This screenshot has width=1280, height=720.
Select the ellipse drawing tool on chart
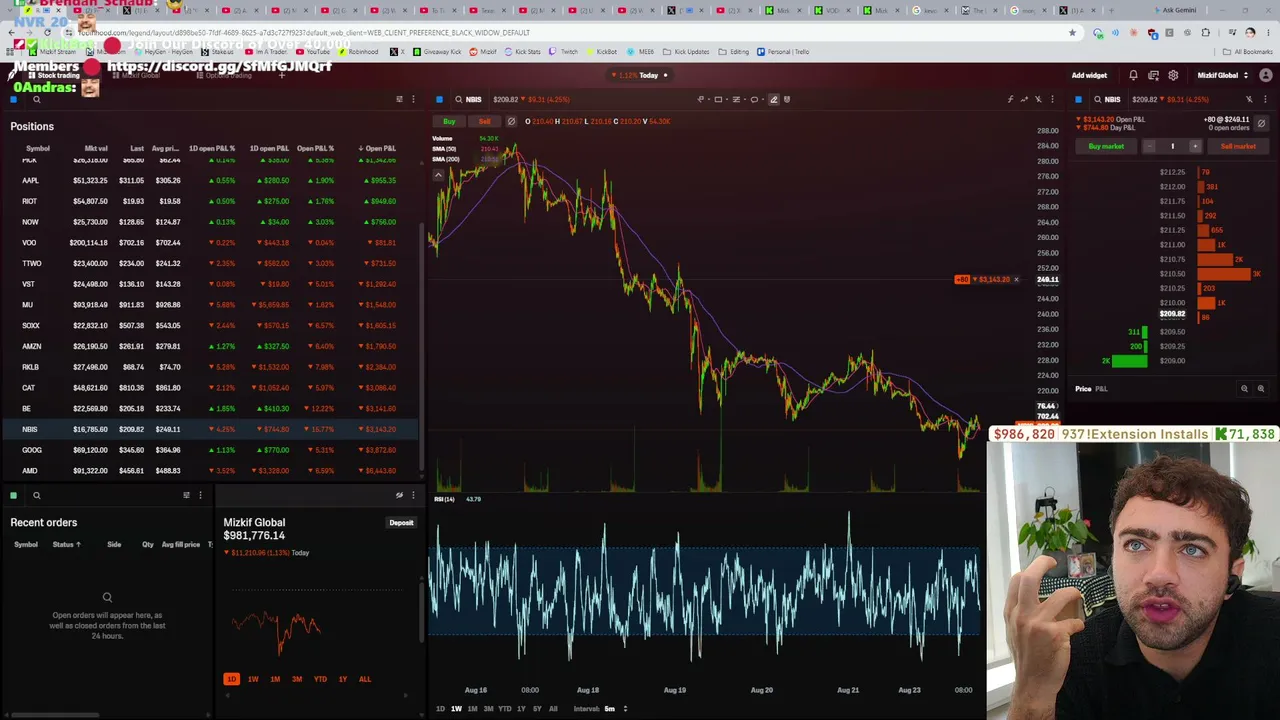pyautogui.click(x=754, y=99)
